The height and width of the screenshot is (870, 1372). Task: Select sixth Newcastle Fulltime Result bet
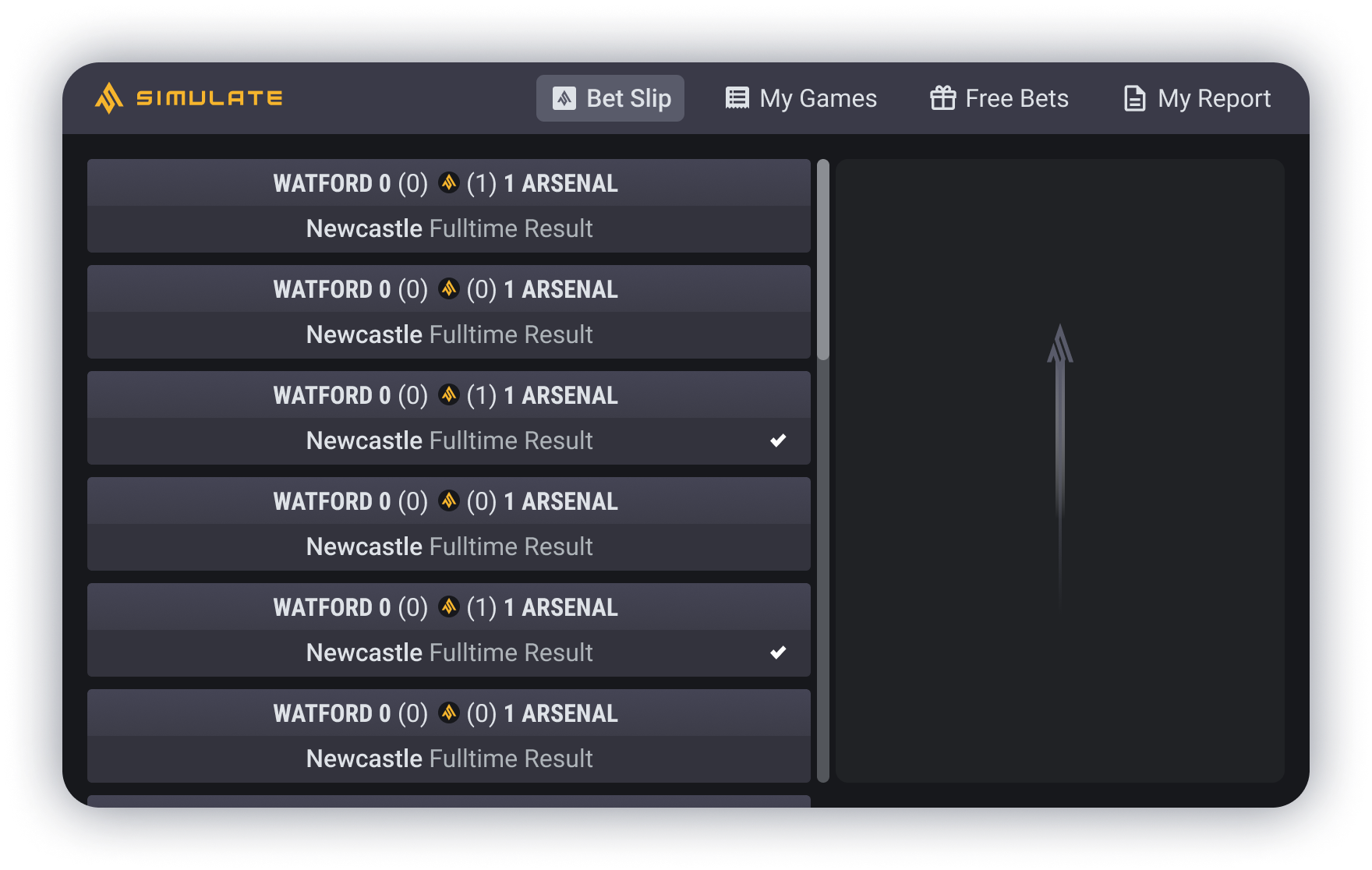[x=449, y=759]
